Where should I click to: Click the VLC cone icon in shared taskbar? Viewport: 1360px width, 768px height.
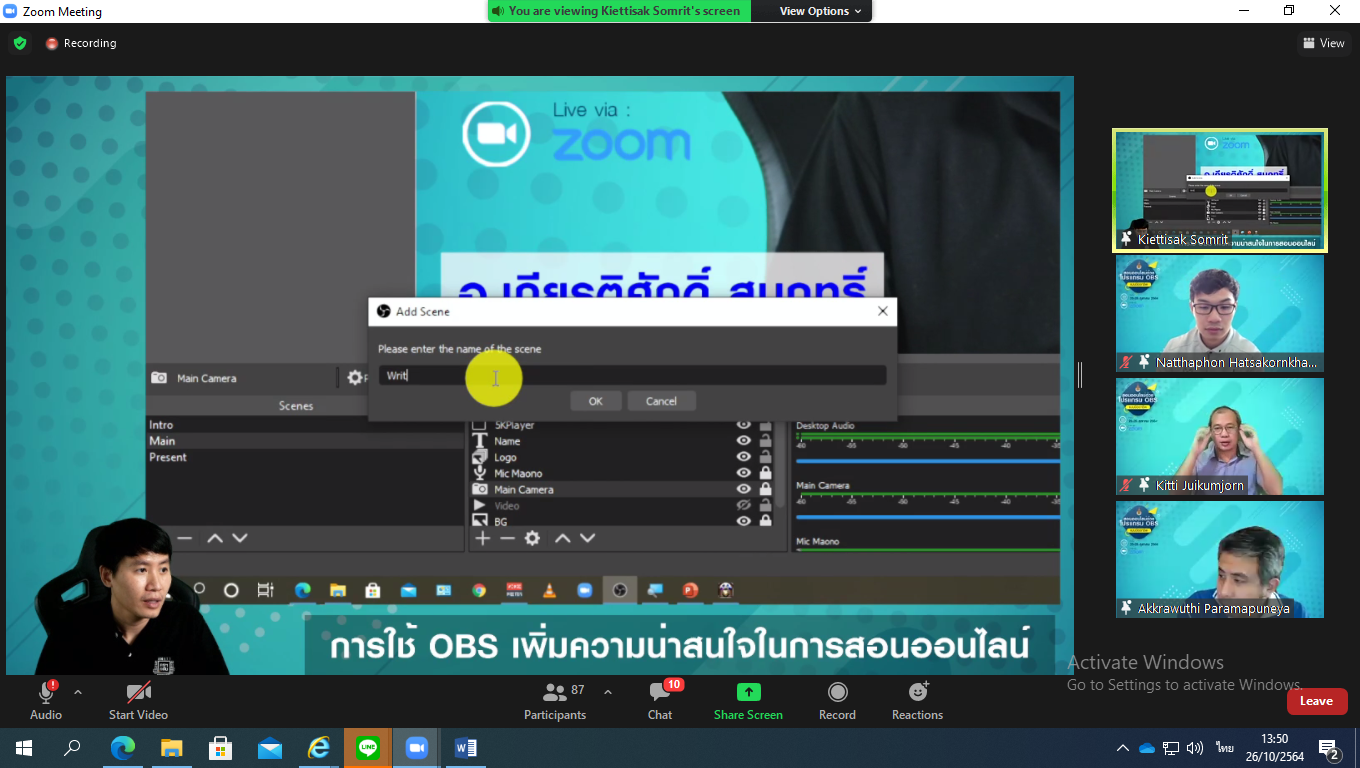tap(549, 590)
